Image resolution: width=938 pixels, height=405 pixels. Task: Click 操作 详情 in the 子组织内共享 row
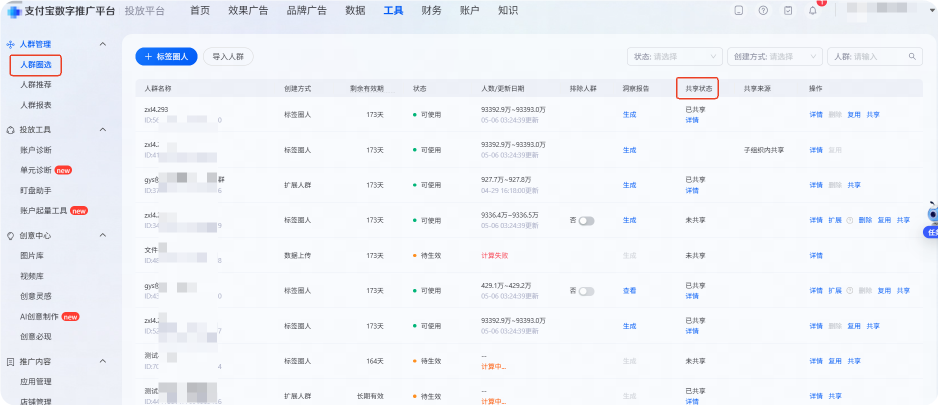(x=816, y=150)
